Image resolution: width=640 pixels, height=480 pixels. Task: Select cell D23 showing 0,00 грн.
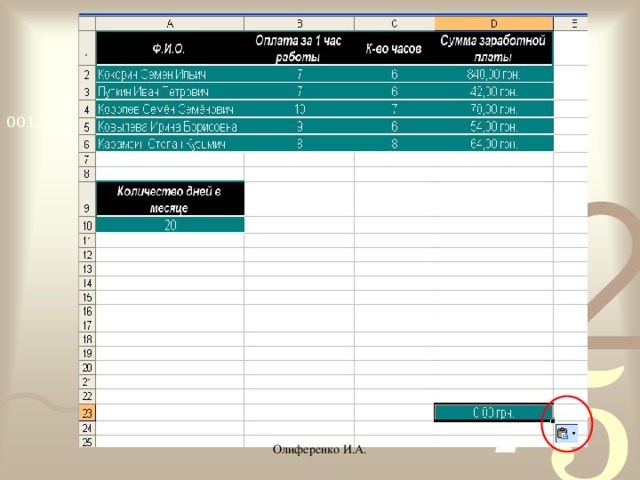[x=493, y=413]
